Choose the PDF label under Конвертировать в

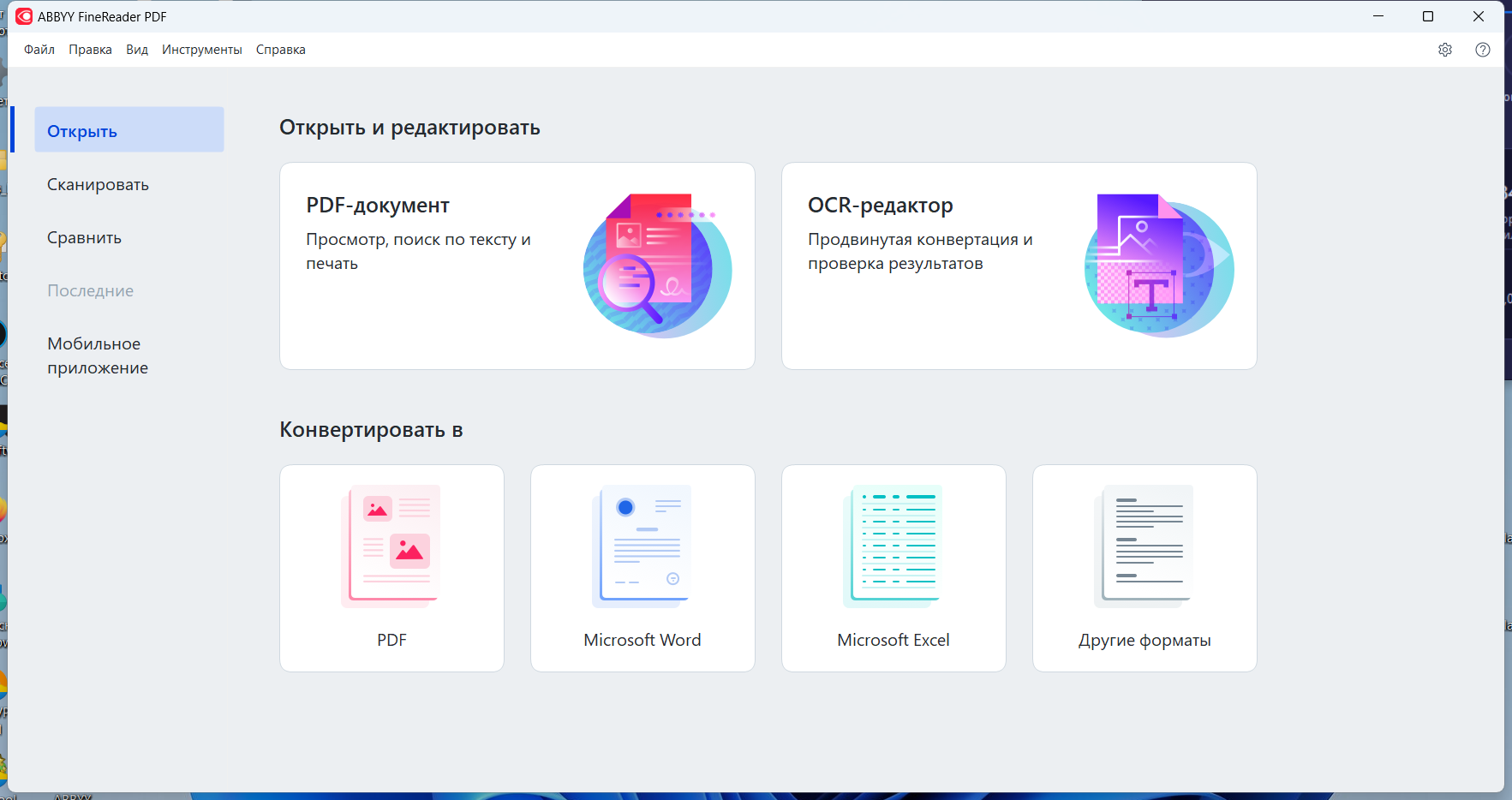click(x=391, y=640)
